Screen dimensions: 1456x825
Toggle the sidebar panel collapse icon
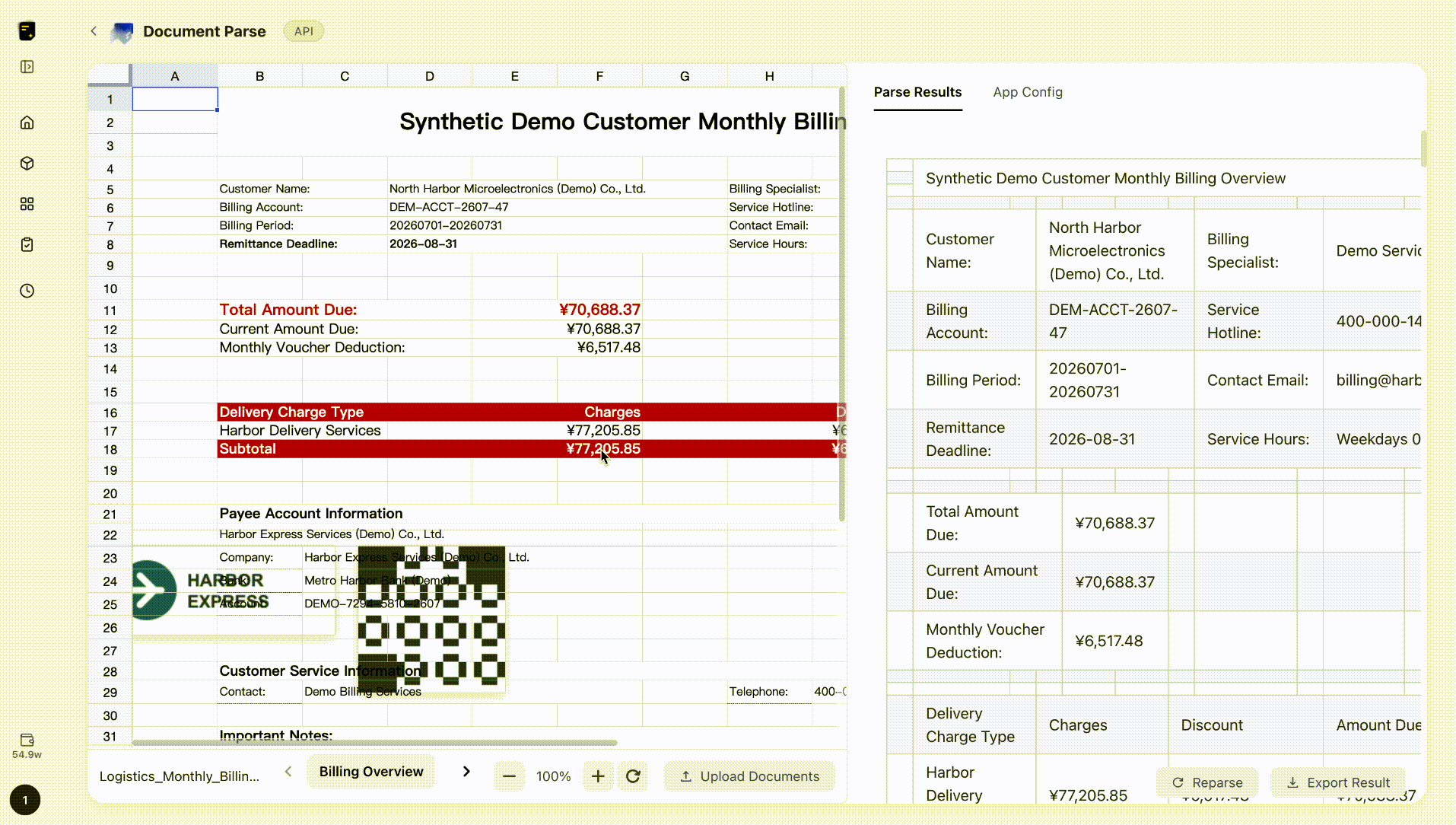pos(27,67)
